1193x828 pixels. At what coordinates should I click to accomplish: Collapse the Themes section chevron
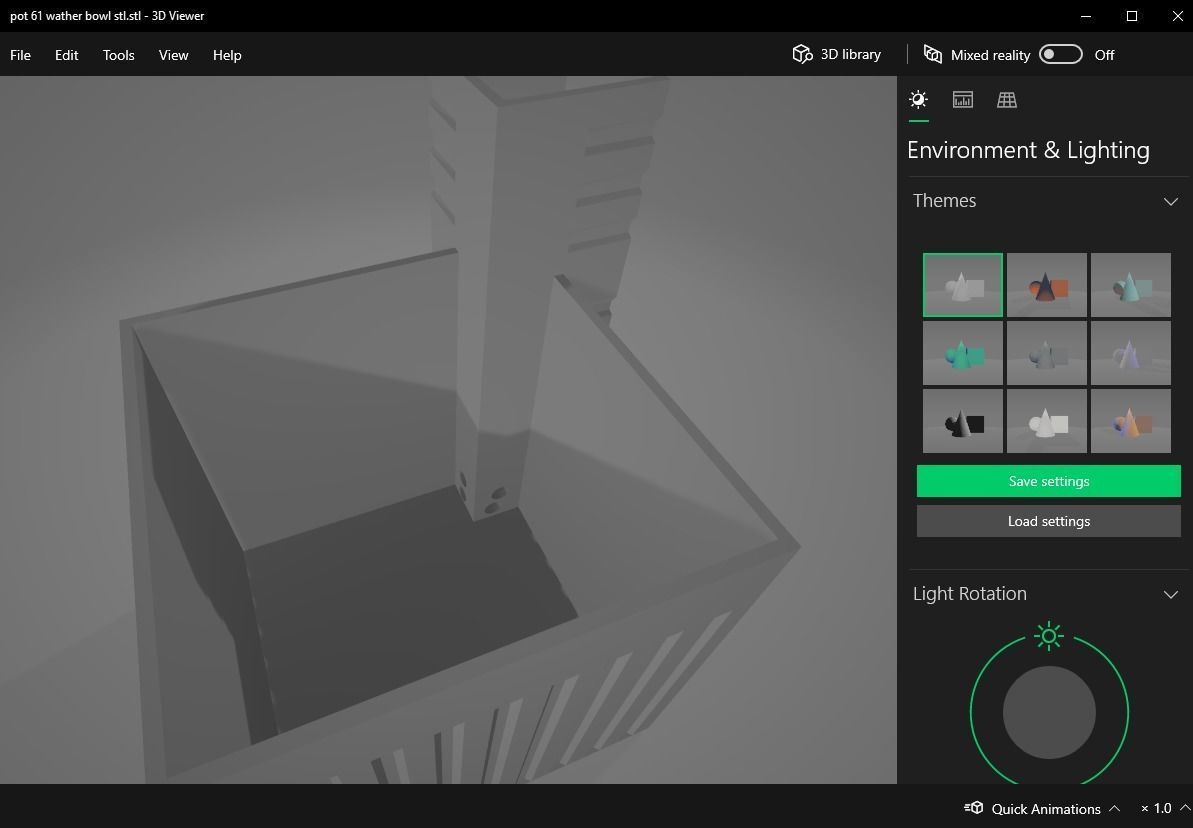coord(1171,202)
